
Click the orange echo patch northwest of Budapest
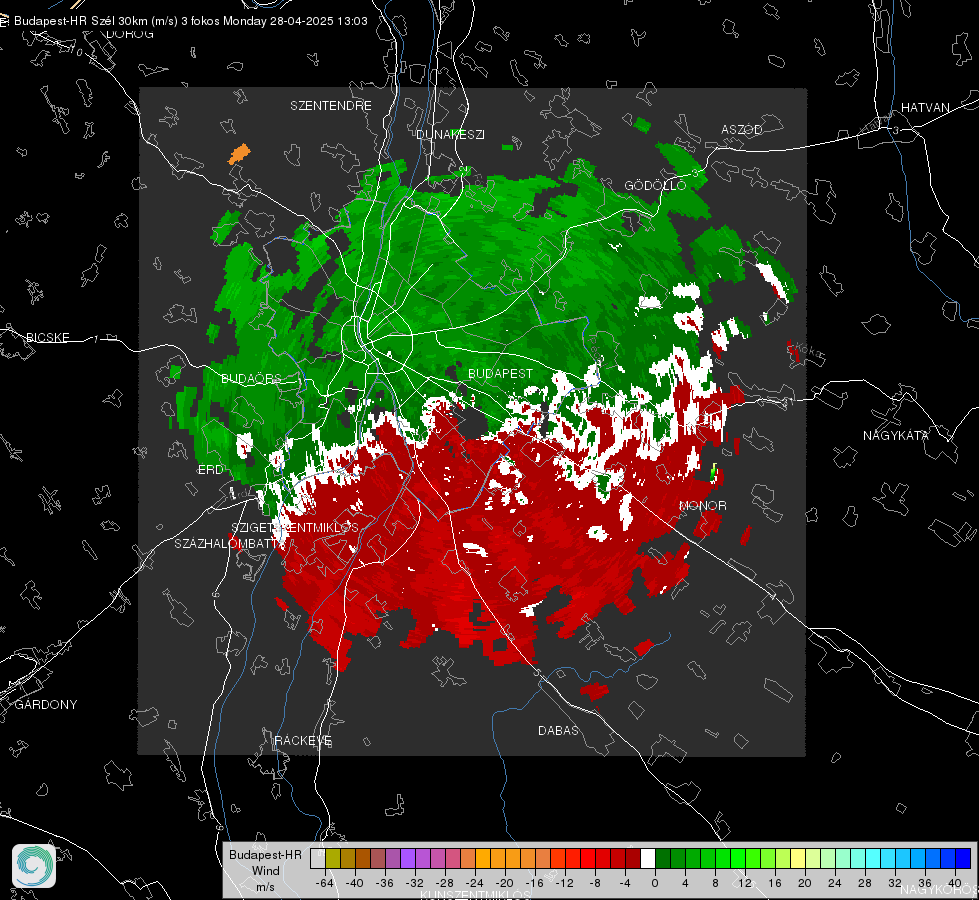(x=239, y=154)
